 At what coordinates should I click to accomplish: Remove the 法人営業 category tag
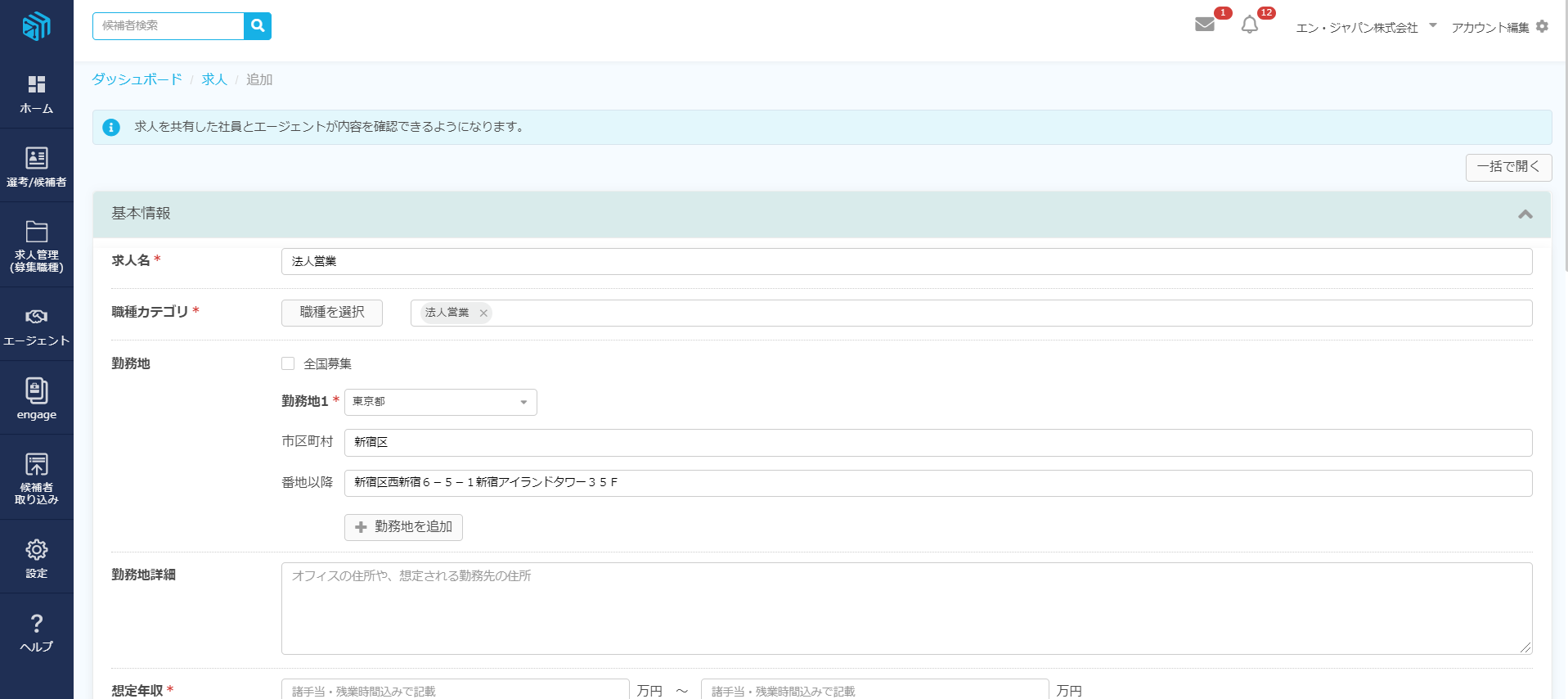[483, 313]
